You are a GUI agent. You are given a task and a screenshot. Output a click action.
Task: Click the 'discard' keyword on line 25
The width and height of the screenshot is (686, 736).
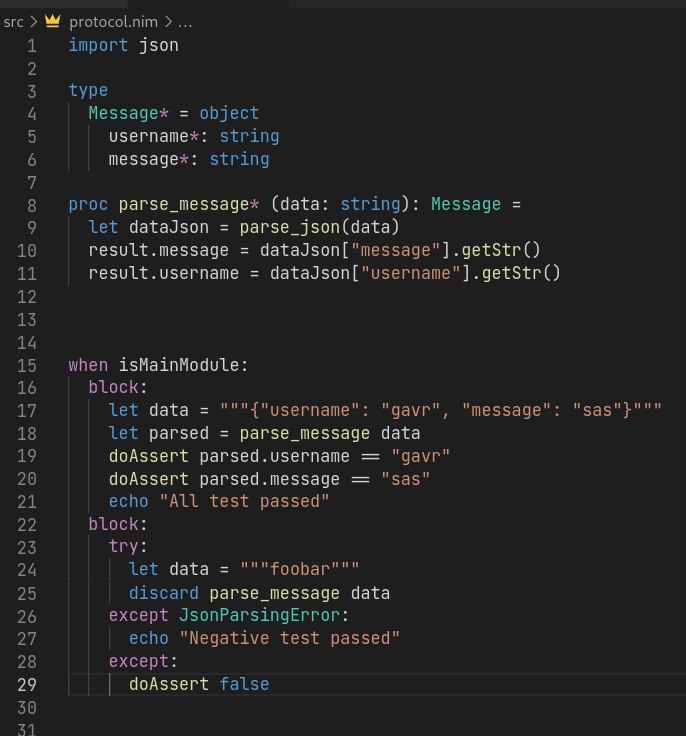pyautogui.click(x=163, y=593)
